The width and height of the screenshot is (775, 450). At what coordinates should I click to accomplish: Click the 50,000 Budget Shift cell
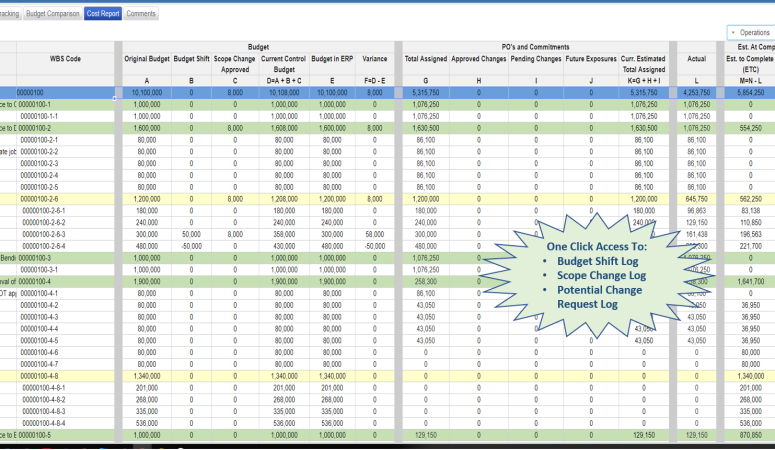(191, 235)
